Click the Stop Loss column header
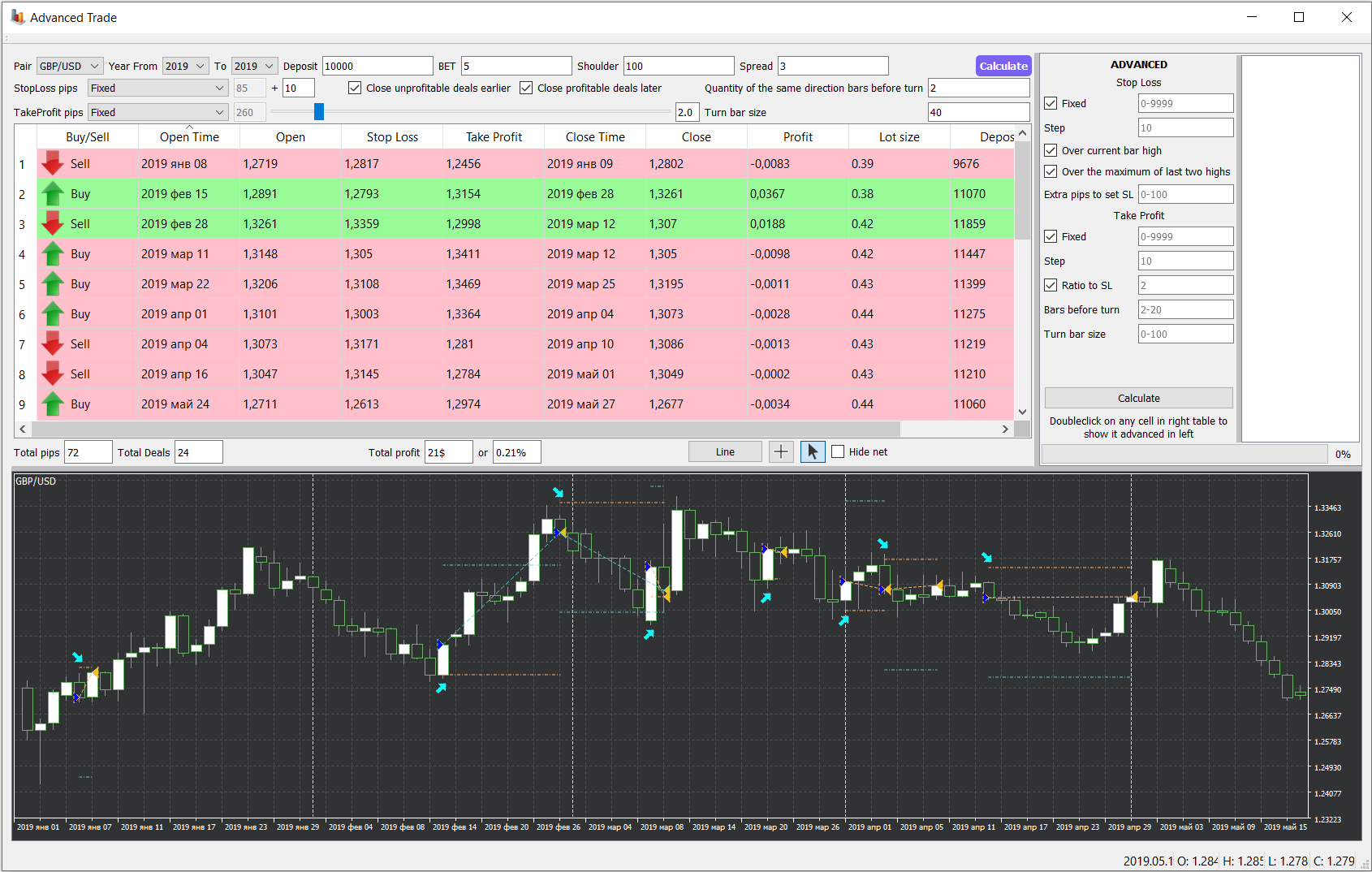 click(392, 136)
